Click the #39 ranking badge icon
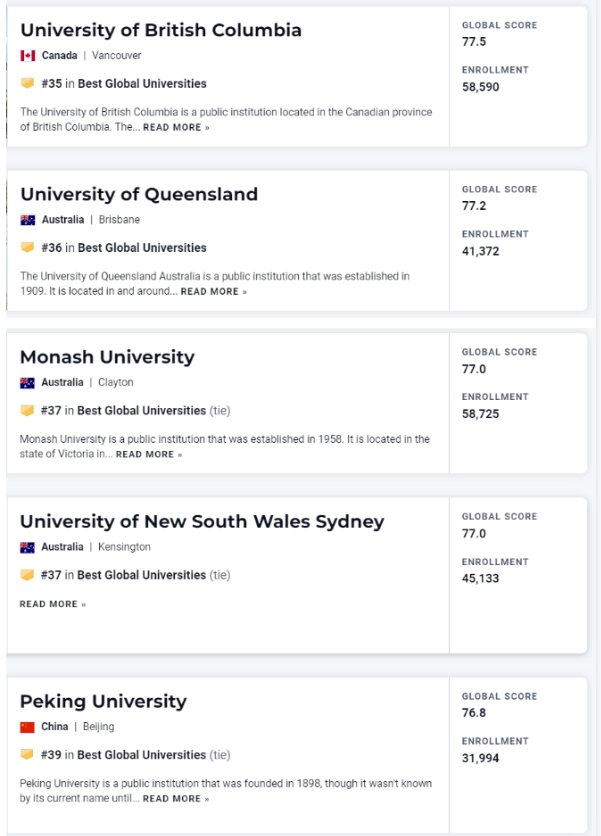The height and width of the screenshot is (836, 601). (x=27, y=755)
